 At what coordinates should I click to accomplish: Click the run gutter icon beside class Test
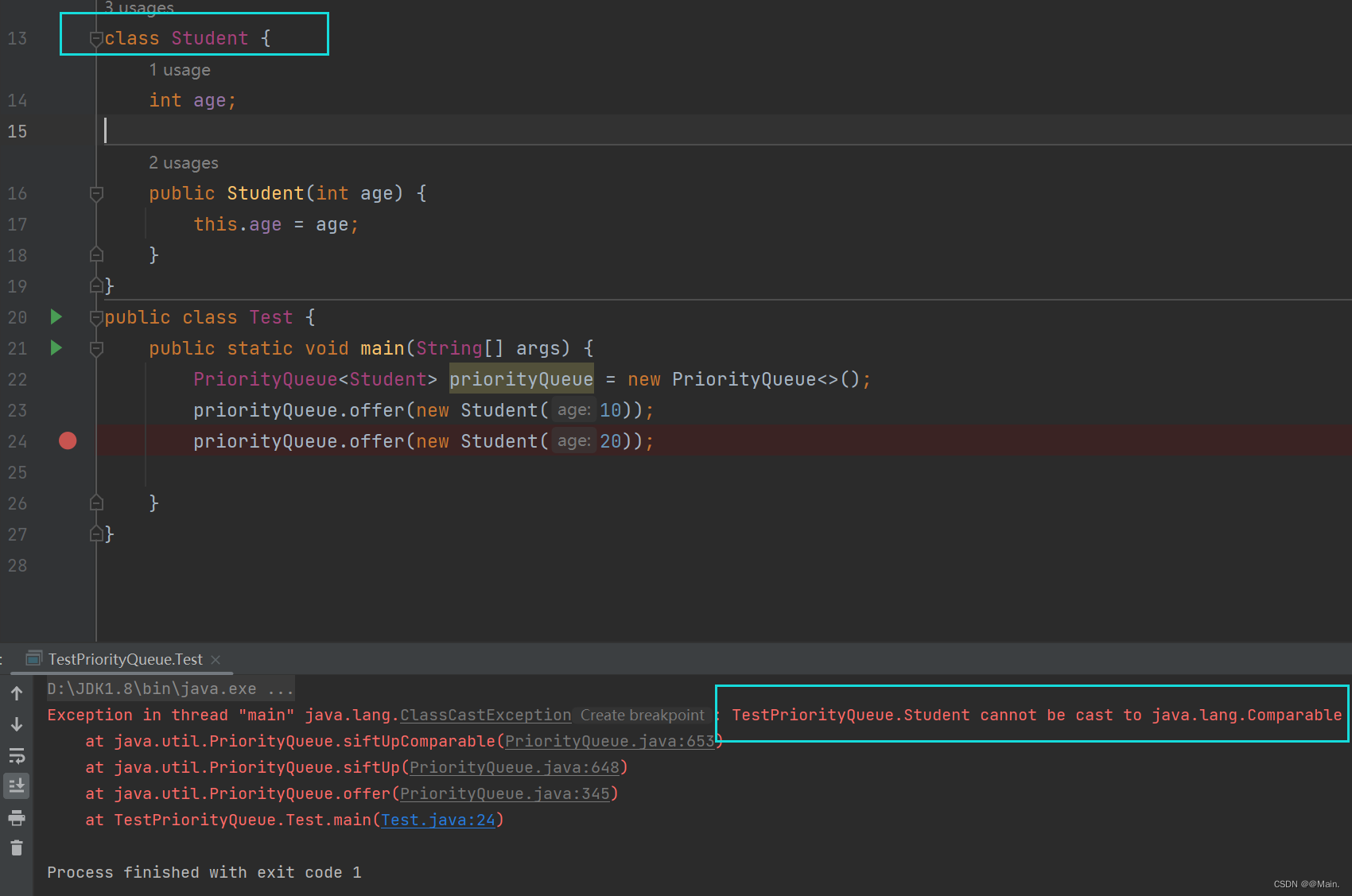pyautogui.click(x=56, y=316)
